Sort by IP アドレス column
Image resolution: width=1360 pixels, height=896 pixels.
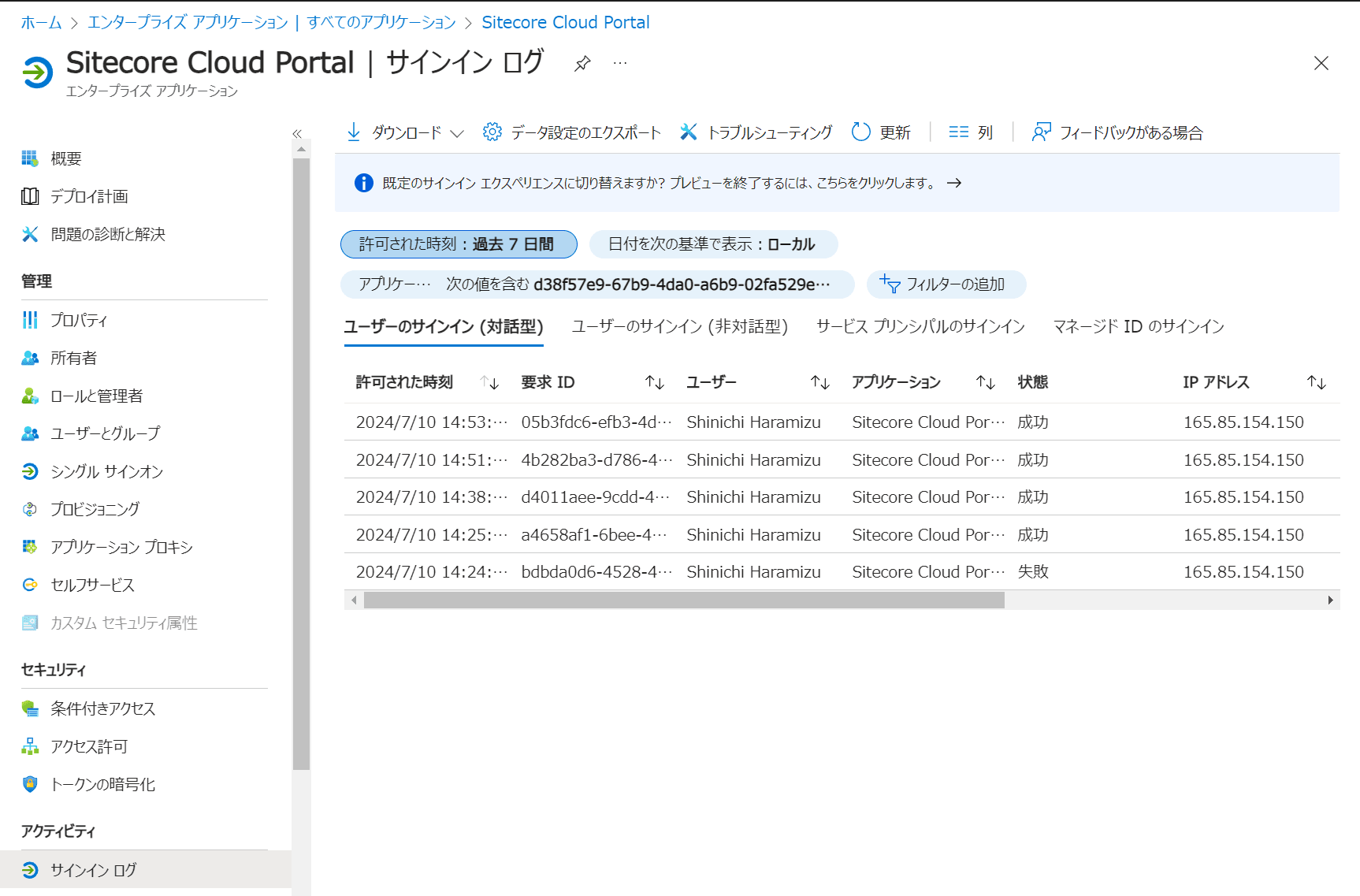1316,382
